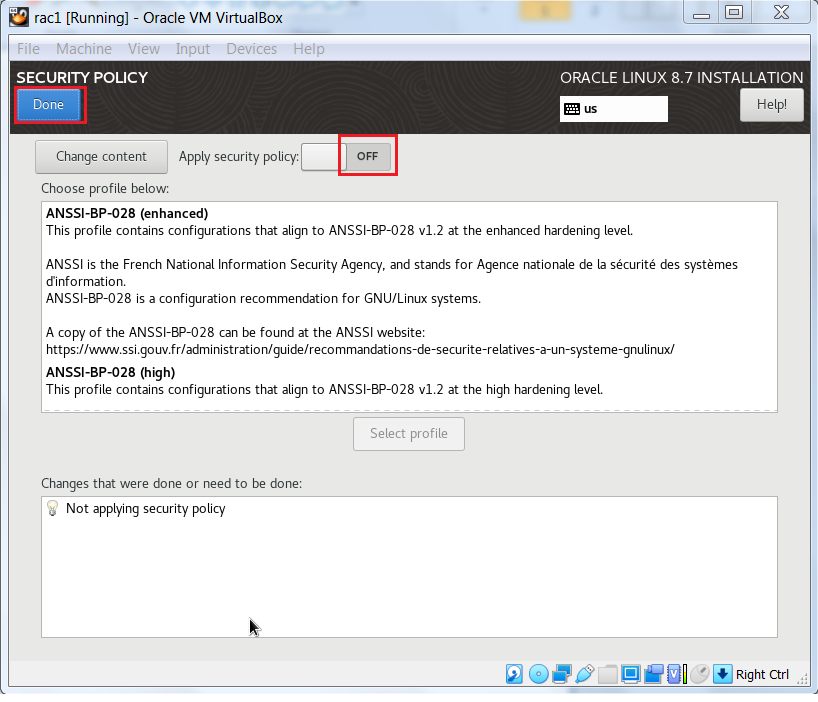818x702 pixels.
Task: Open the Machine menu
Action: (84, 49)
